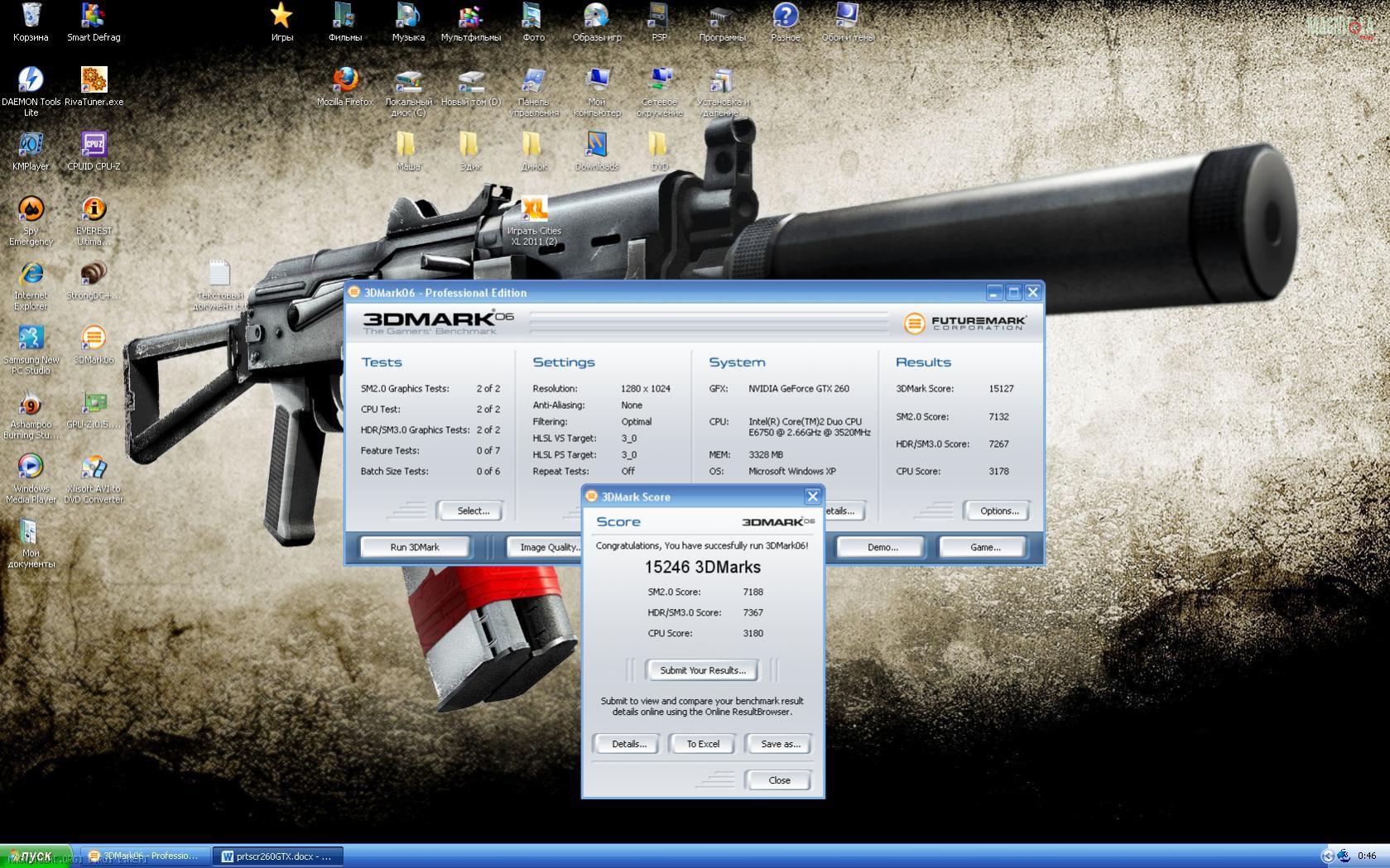Click the NVIDIA GeForce GTX 260 text
Image resolution: width=1390 pixels, height=868 pixels.
tap(799, 388)
